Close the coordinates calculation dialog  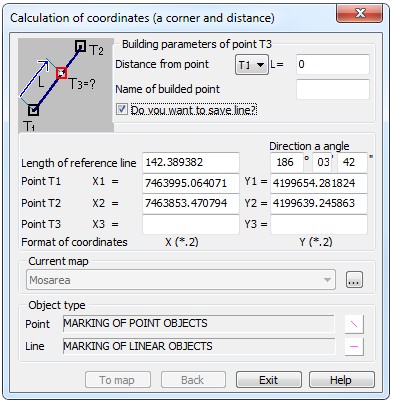point(360,13)
